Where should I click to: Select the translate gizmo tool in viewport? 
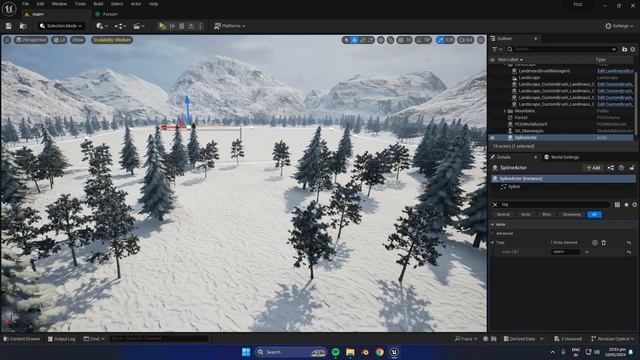(354, 40)
